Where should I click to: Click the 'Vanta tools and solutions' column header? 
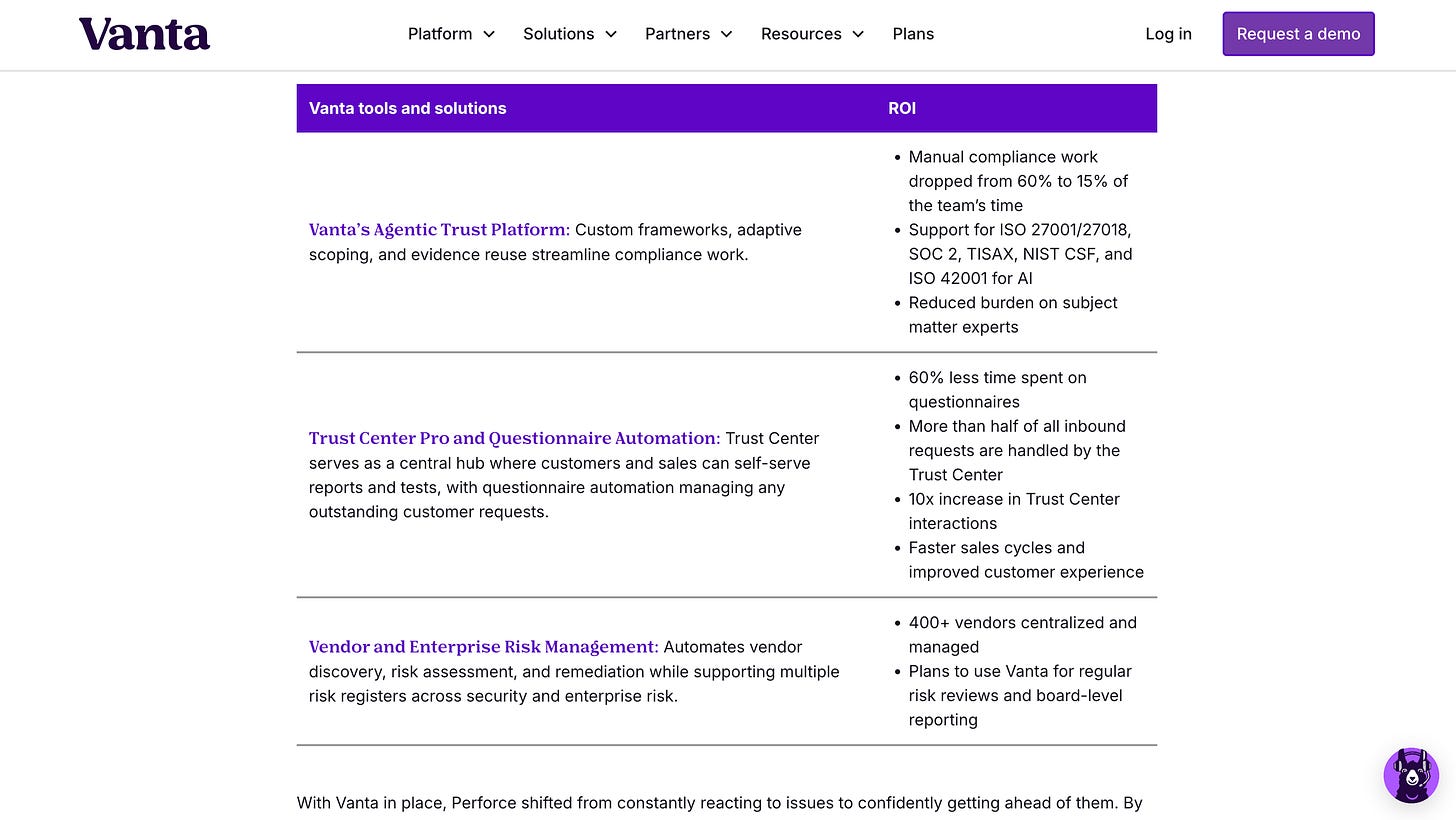(408, 108)
